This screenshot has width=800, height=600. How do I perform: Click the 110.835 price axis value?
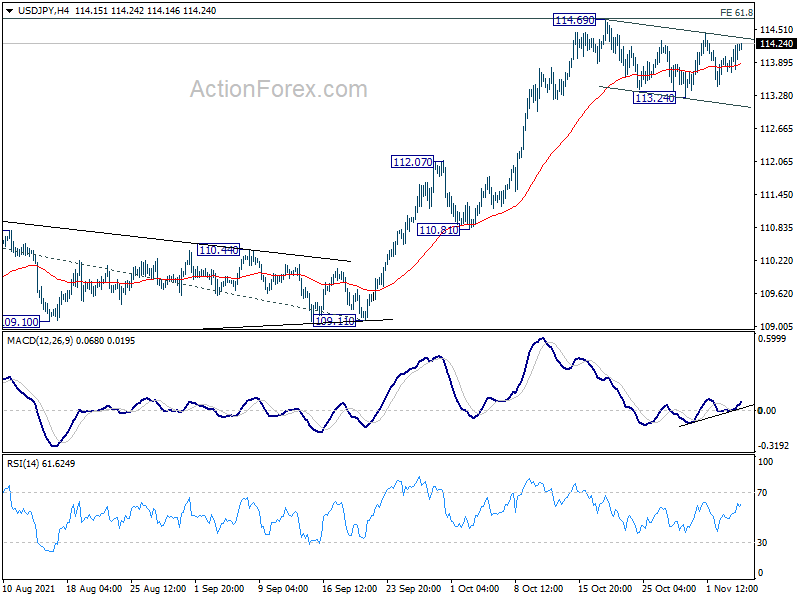776,227
